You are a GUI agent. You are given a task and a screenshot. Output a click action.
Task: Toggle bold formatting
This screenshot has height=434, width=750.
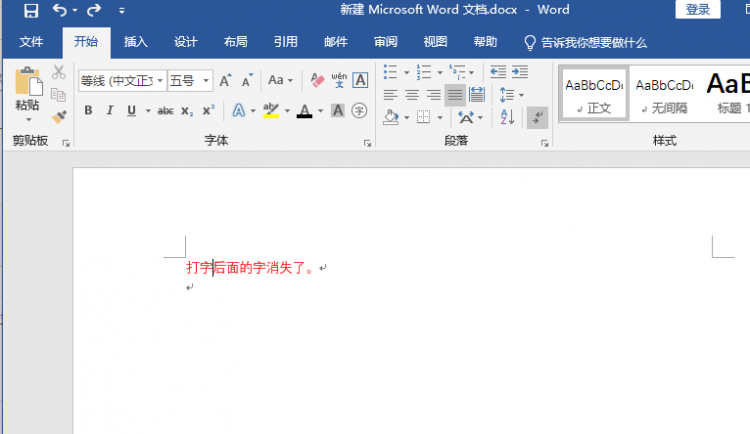point(88,111)
